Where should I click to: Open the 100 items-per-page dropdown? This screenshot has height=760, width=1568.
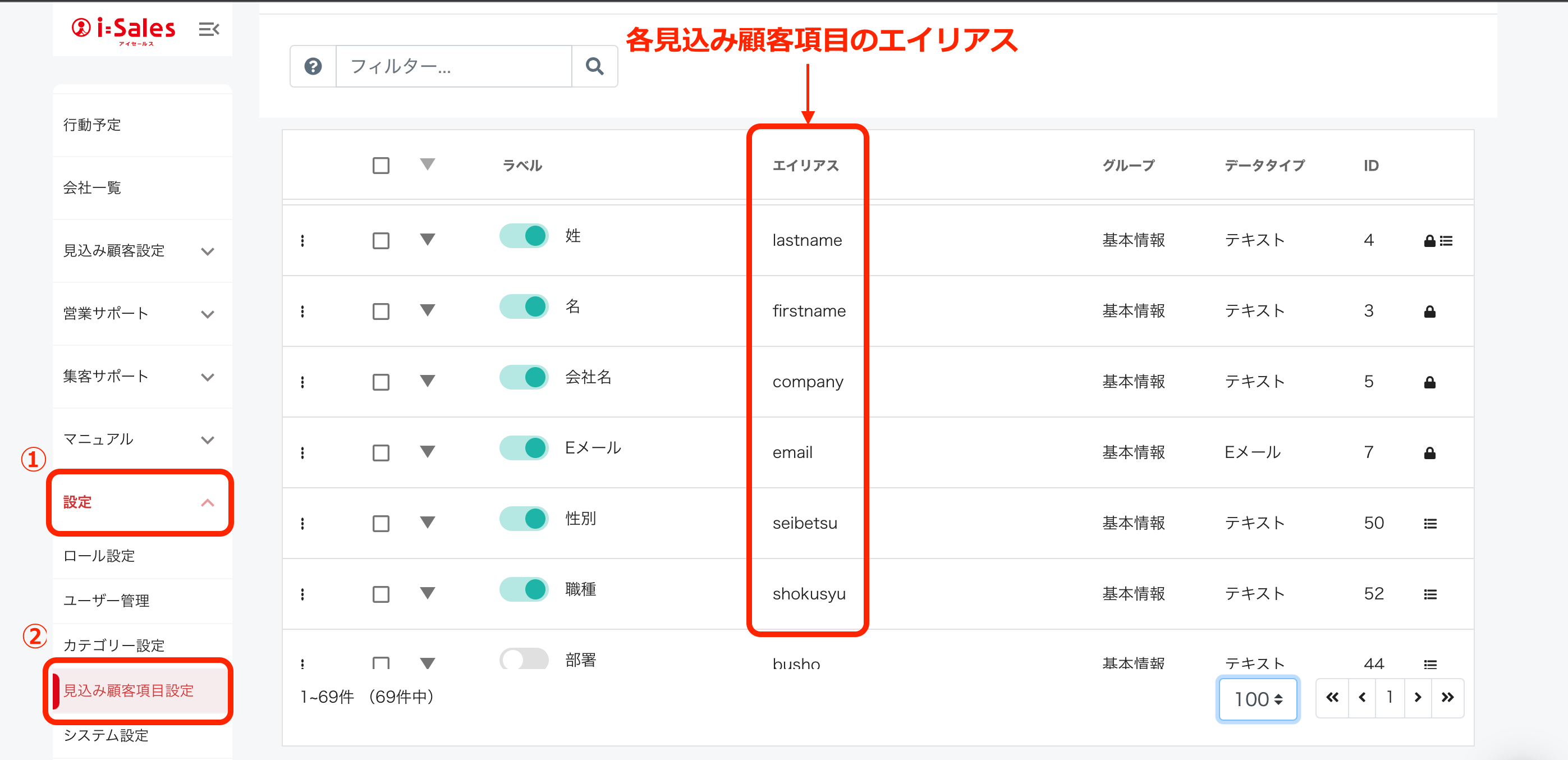1258,698
